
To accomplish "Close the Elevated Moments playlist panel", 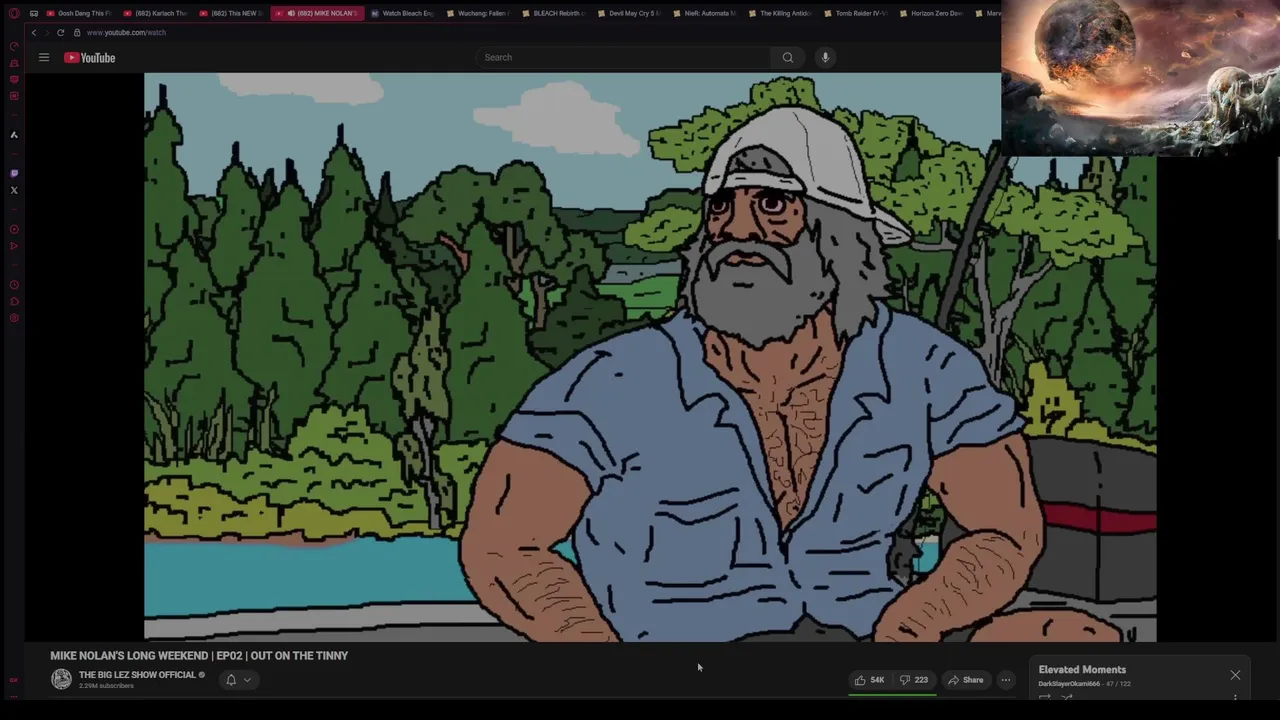I will click(x=1235, y=675).
